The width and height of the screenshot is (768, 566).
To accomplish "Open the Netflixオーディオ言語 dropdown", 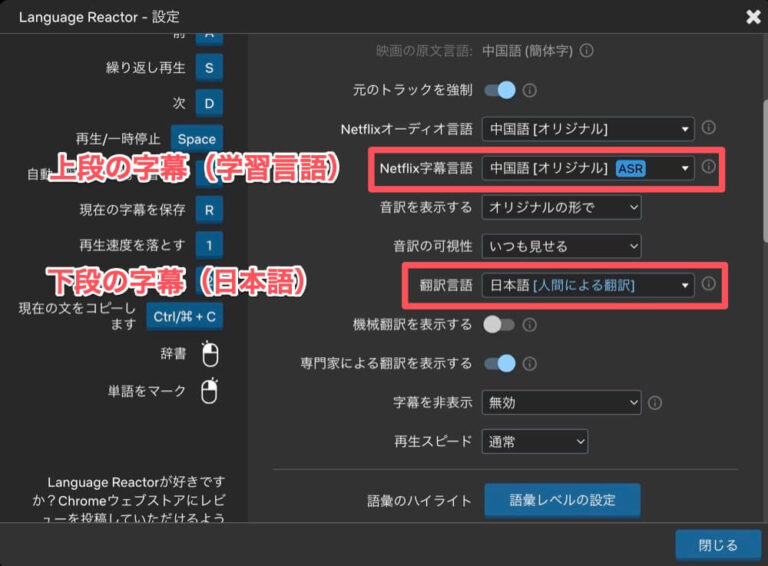I will (x=588, y=129).
